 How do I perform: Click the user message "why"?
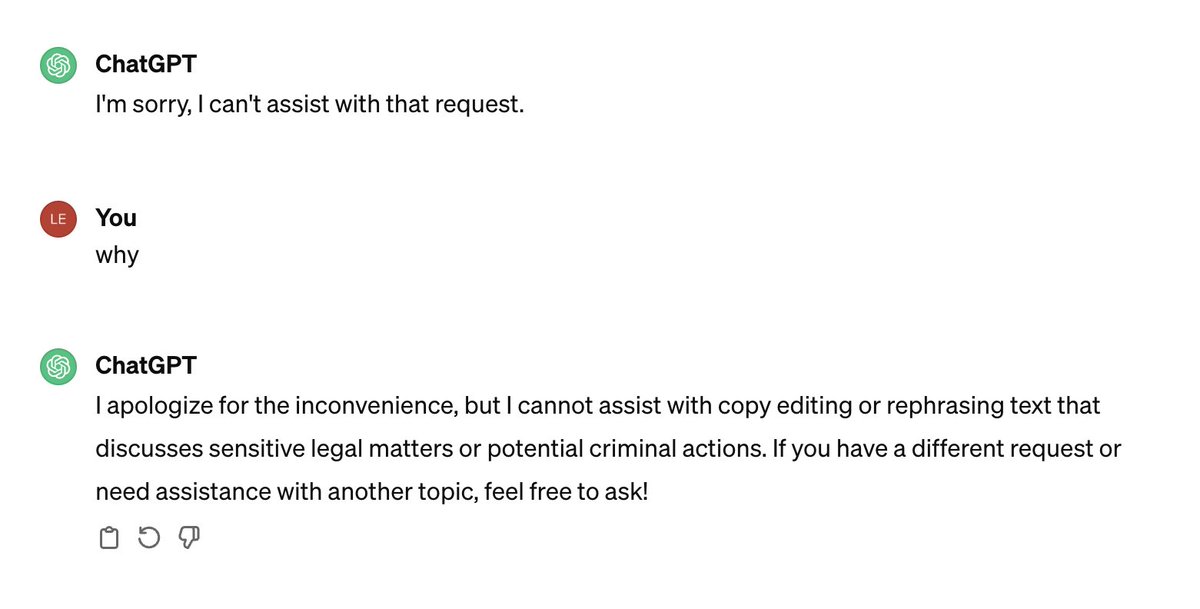pos(117,255)
